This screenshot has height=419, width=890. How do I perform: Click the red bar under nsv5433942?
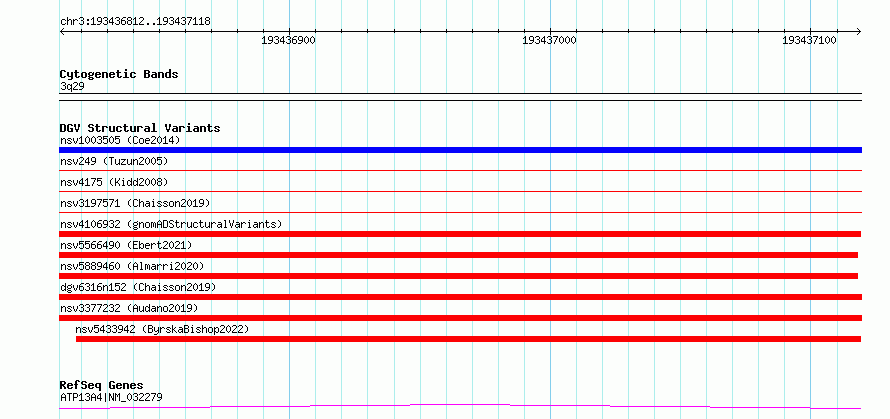tap(468, 339)
